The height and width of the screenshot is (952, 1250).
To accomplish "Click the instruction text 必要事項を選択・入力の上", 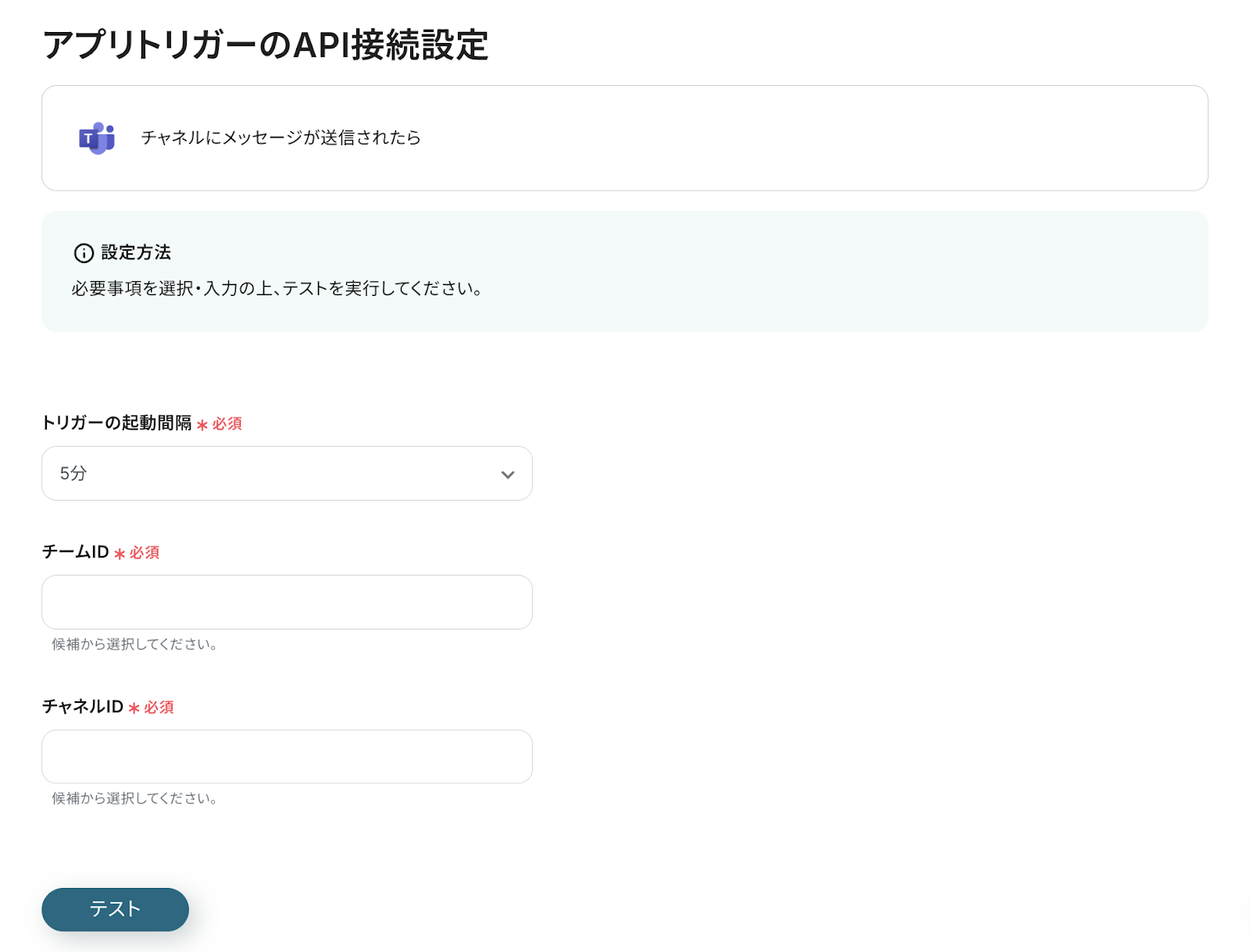I will (172, 288).
